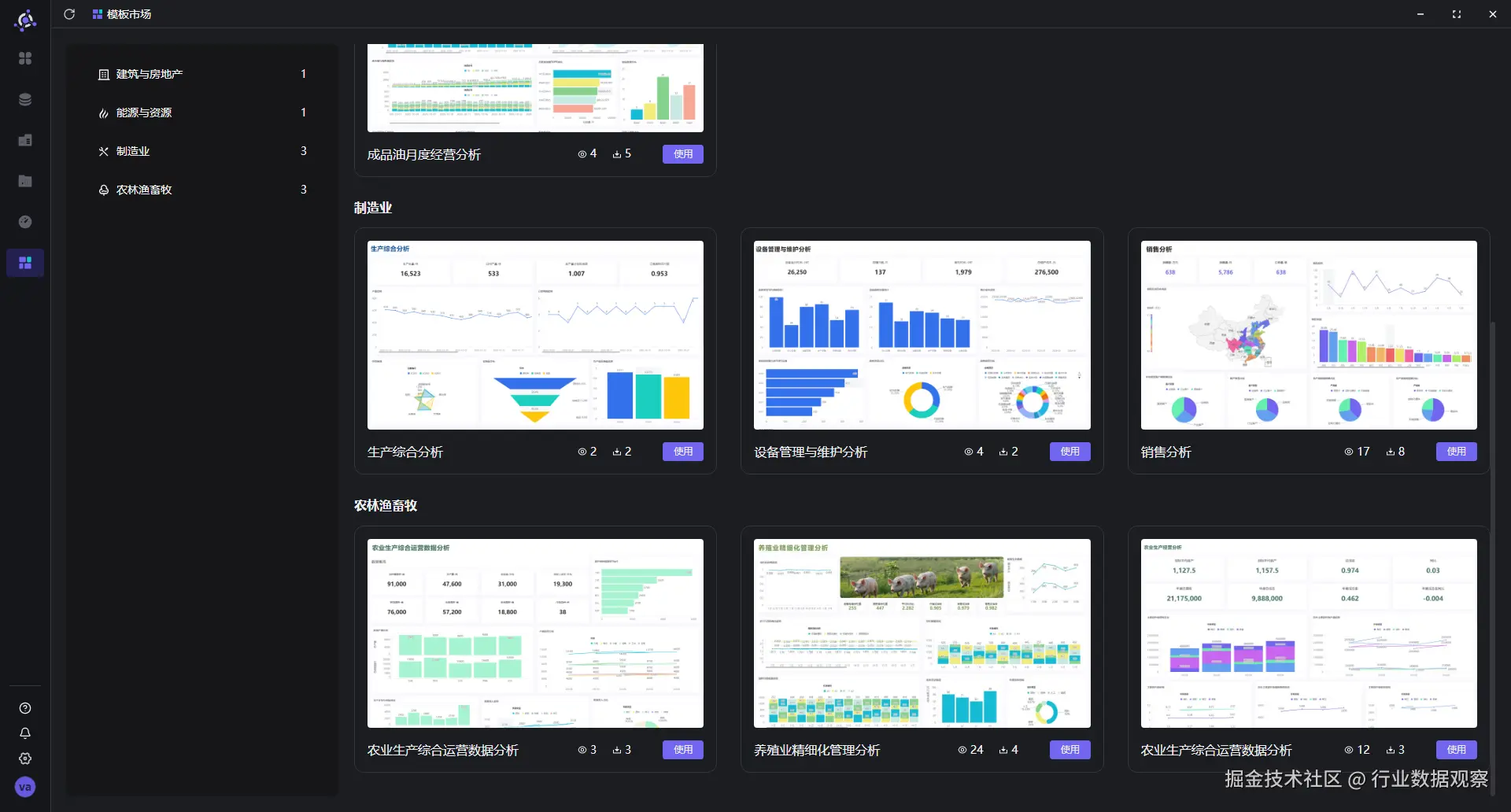This screenshot has height=812, width=1511.
Task: Click the view-count eye icon on 养殖业精细化管理分析
Action: click(x=962, y=750)
